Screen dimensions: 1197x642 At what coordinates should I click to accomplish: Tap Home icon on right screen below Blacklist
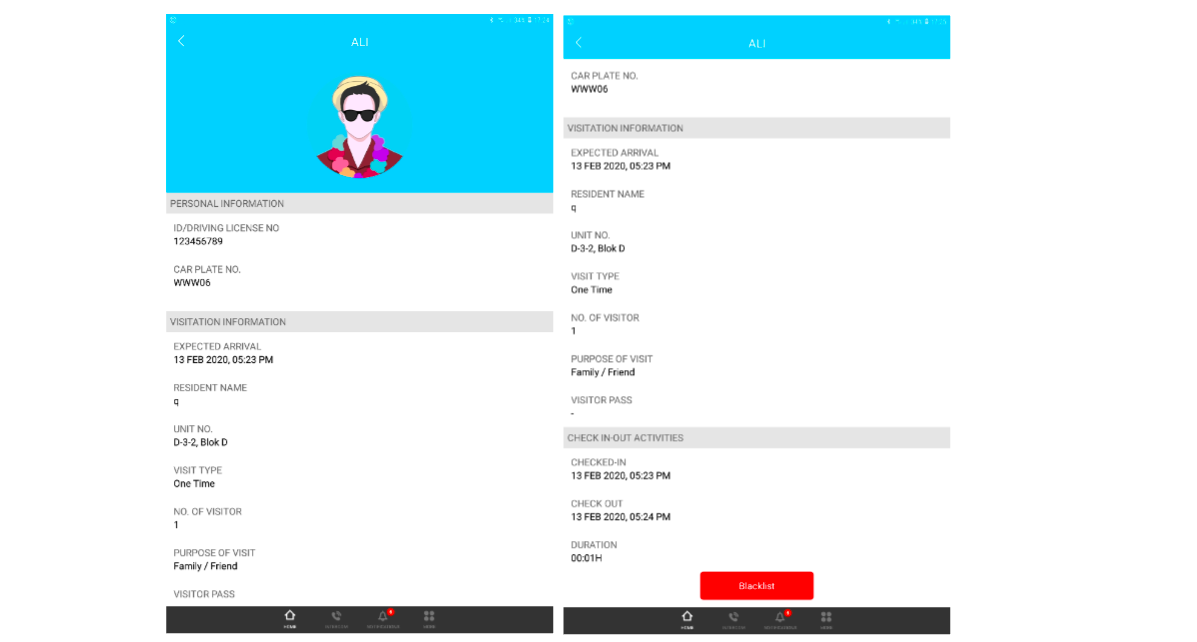[x=687, y=620]
